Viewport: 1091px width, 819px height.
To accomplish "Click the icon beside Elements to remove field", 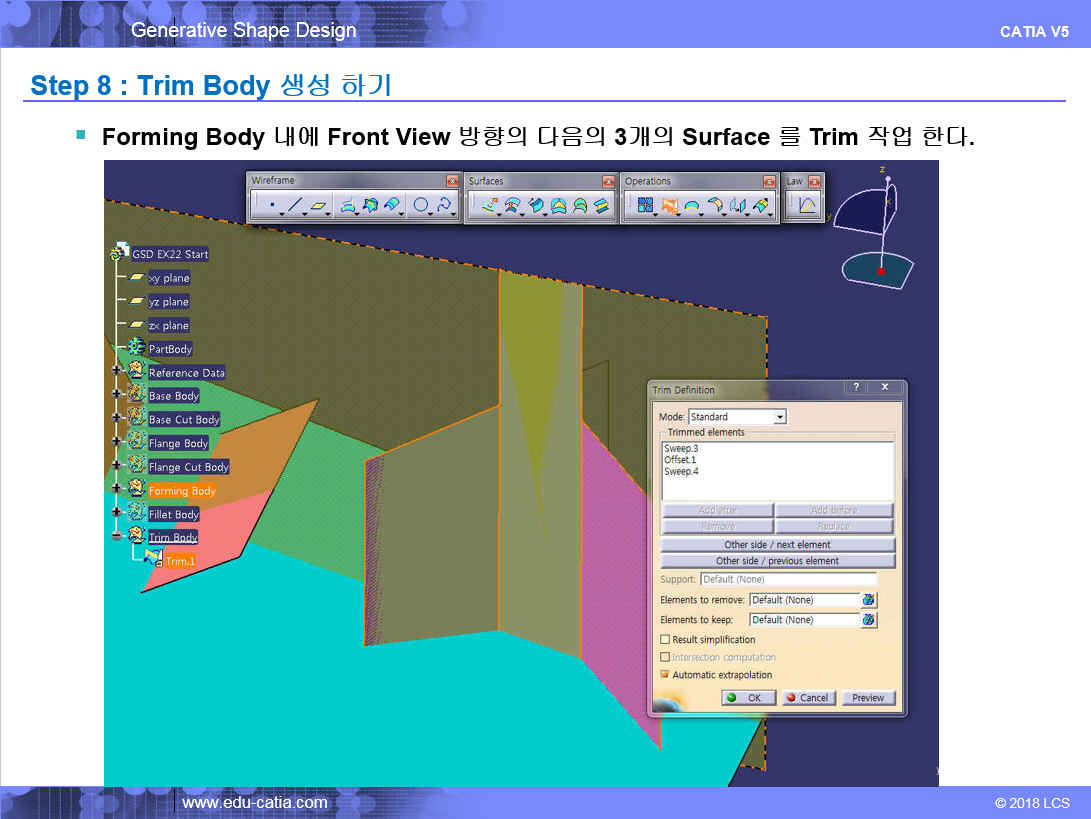I will [x=868, y=600].
